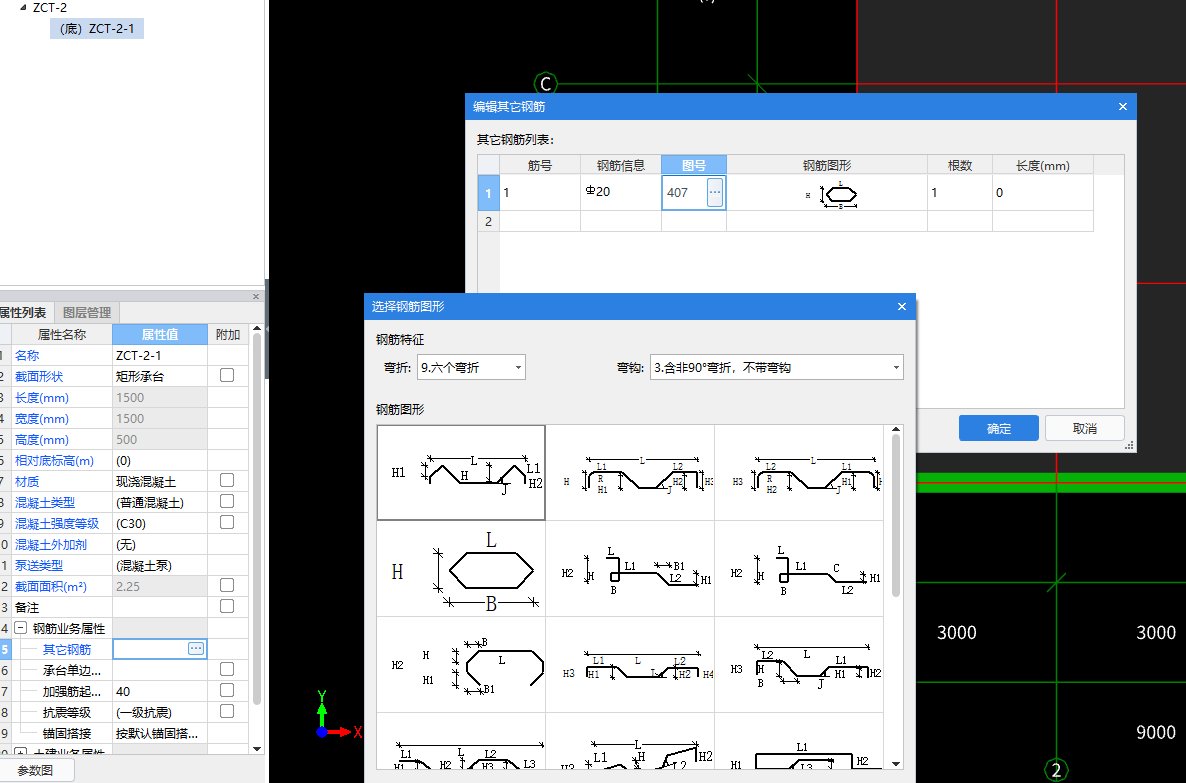Click scroll-up arrow in rebar shape list
The width and height of the screenshot is (1186, 783).
pyautogui.click(x=896, y=430)
